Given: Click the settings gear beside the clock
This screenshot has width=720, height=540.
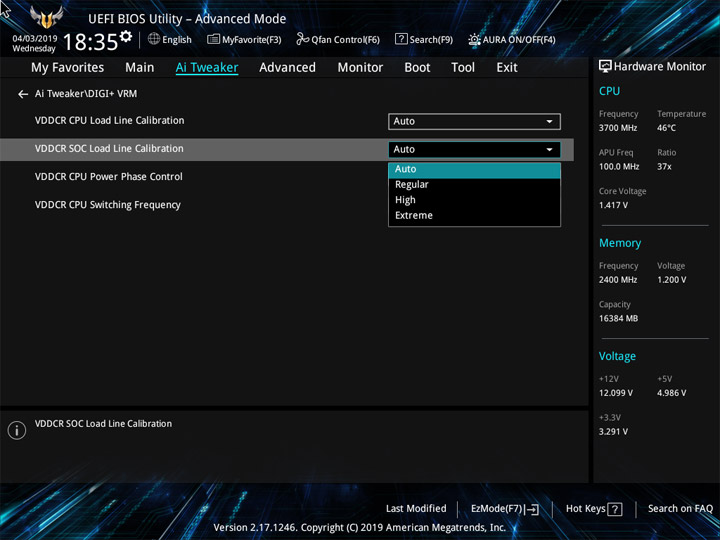Looking at the screenshot, I should (x=125, y=36).
